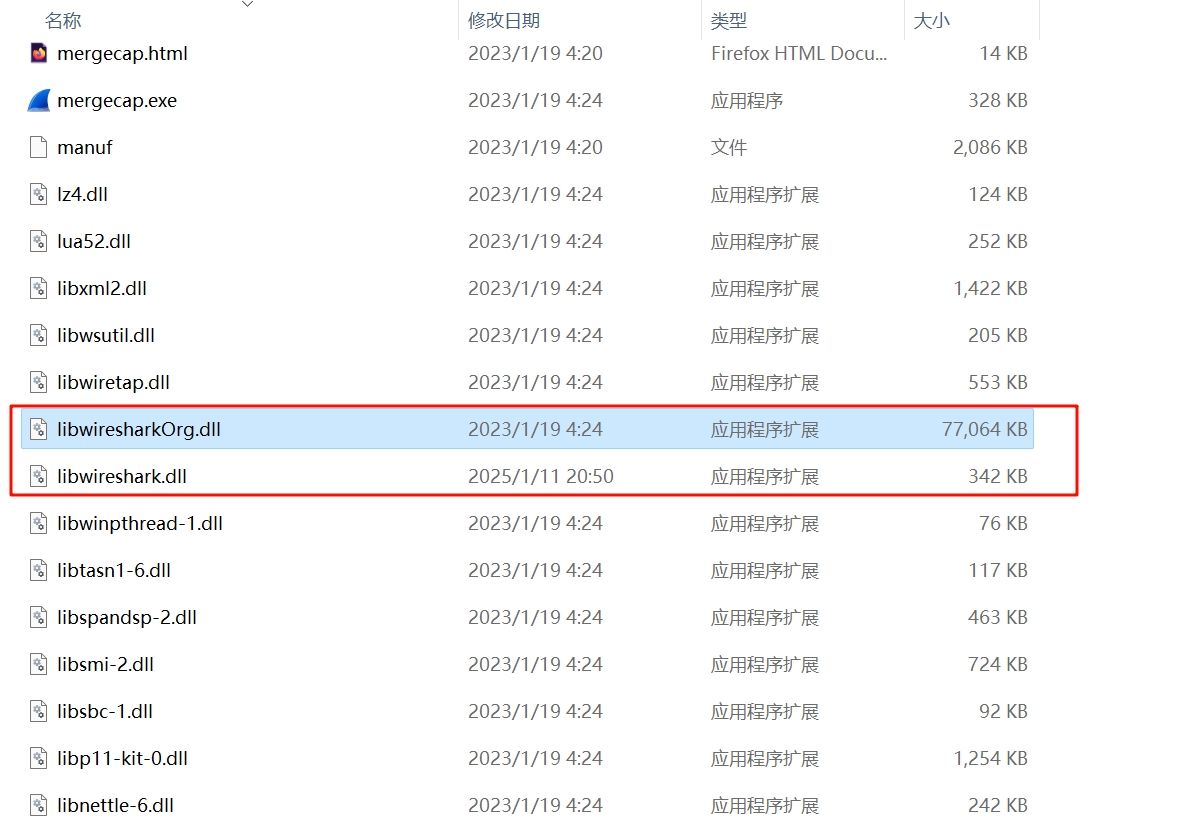Image resolution: width=1188 pixels, height=828 pixels.
Task: Click the libtasn1-6.dll file entry
Action: (x=114, y=570)
